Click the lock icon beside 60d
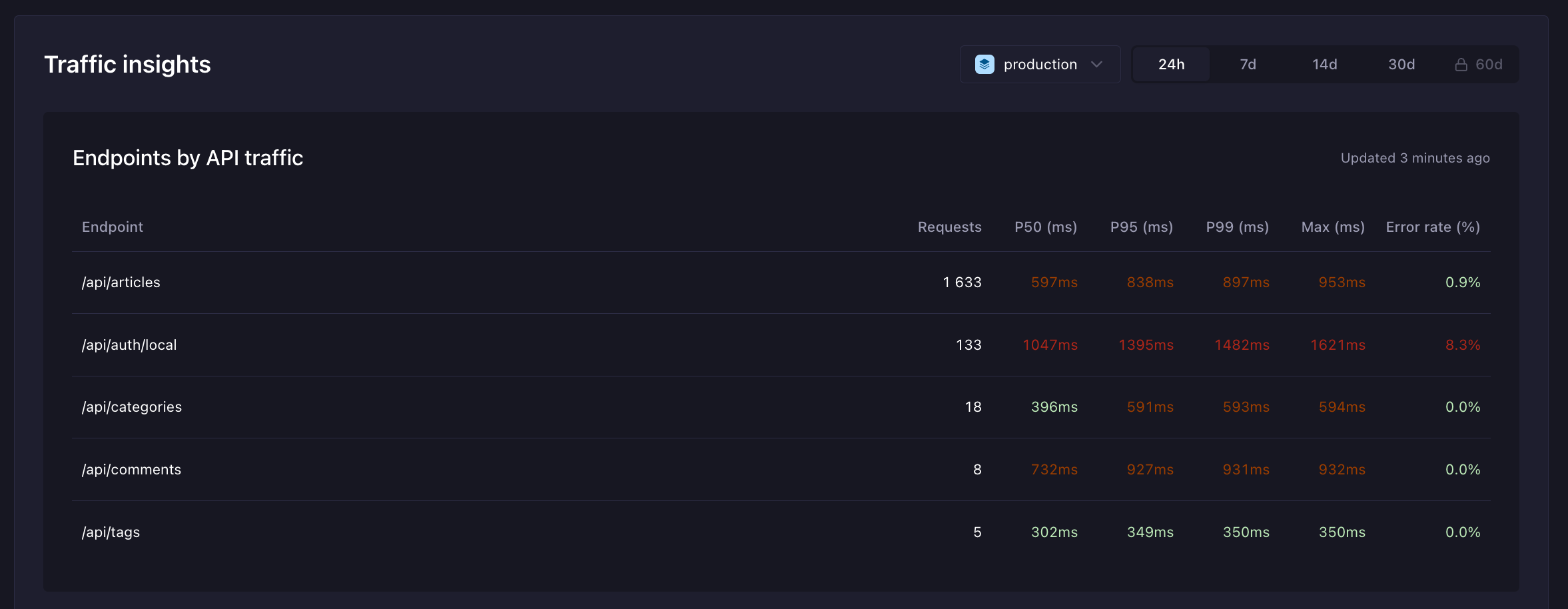Viewport: 1568px width, 609px height. click(1461, 65)
